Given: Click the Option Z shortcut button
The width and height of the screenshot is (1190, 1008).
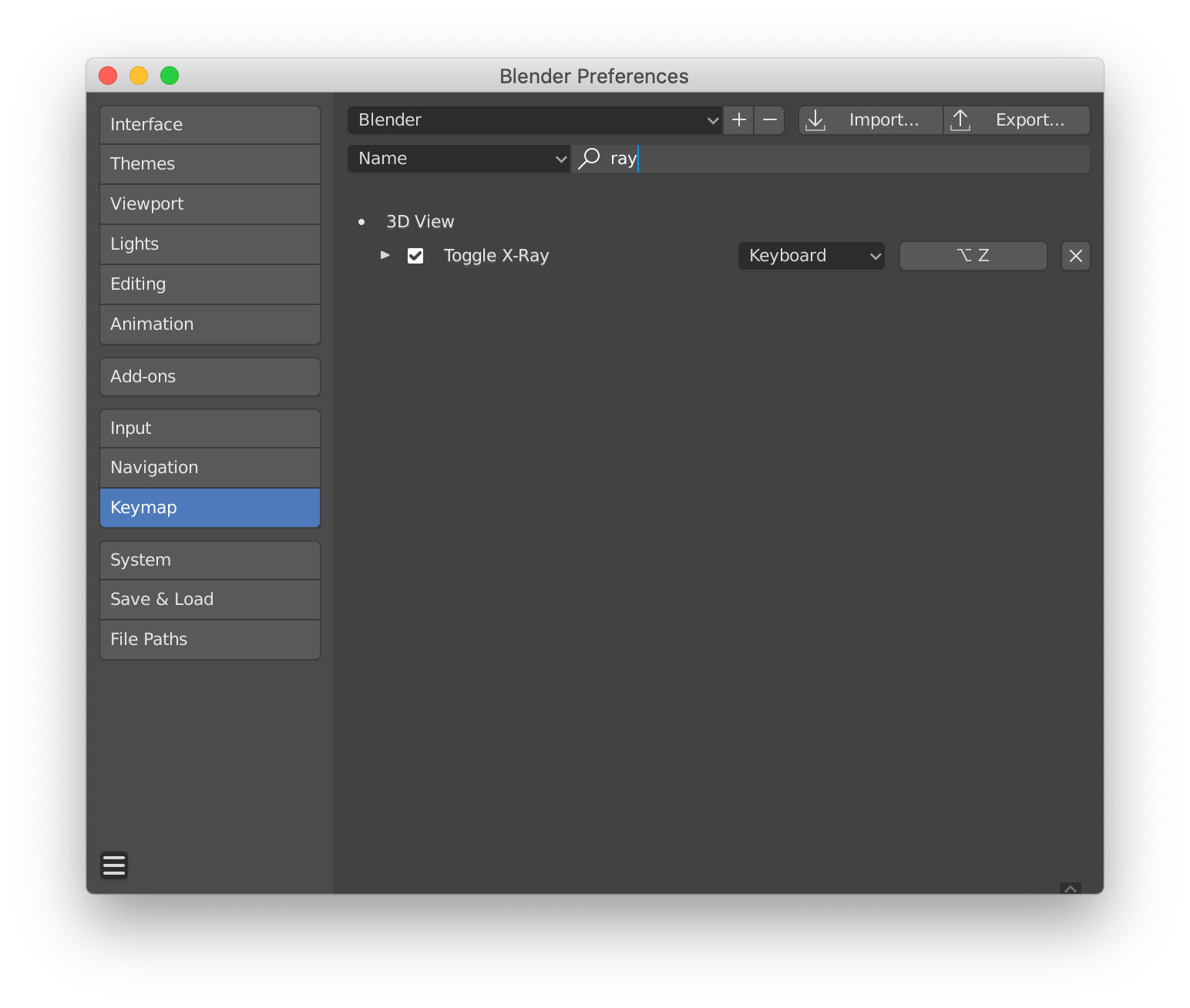Looking at the screenshot, I should point(973,255).
